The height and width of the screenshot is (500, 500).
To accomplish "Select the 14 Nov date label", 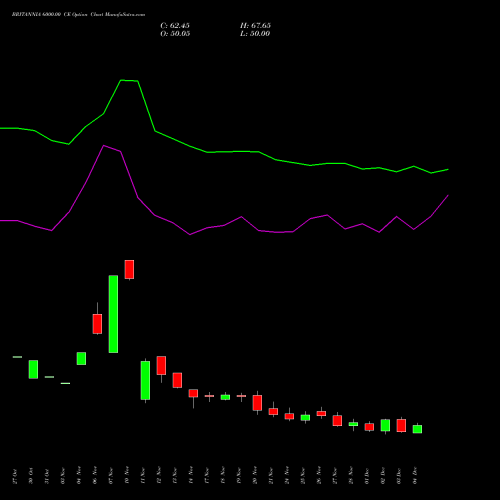I will [x=191, y=476].
